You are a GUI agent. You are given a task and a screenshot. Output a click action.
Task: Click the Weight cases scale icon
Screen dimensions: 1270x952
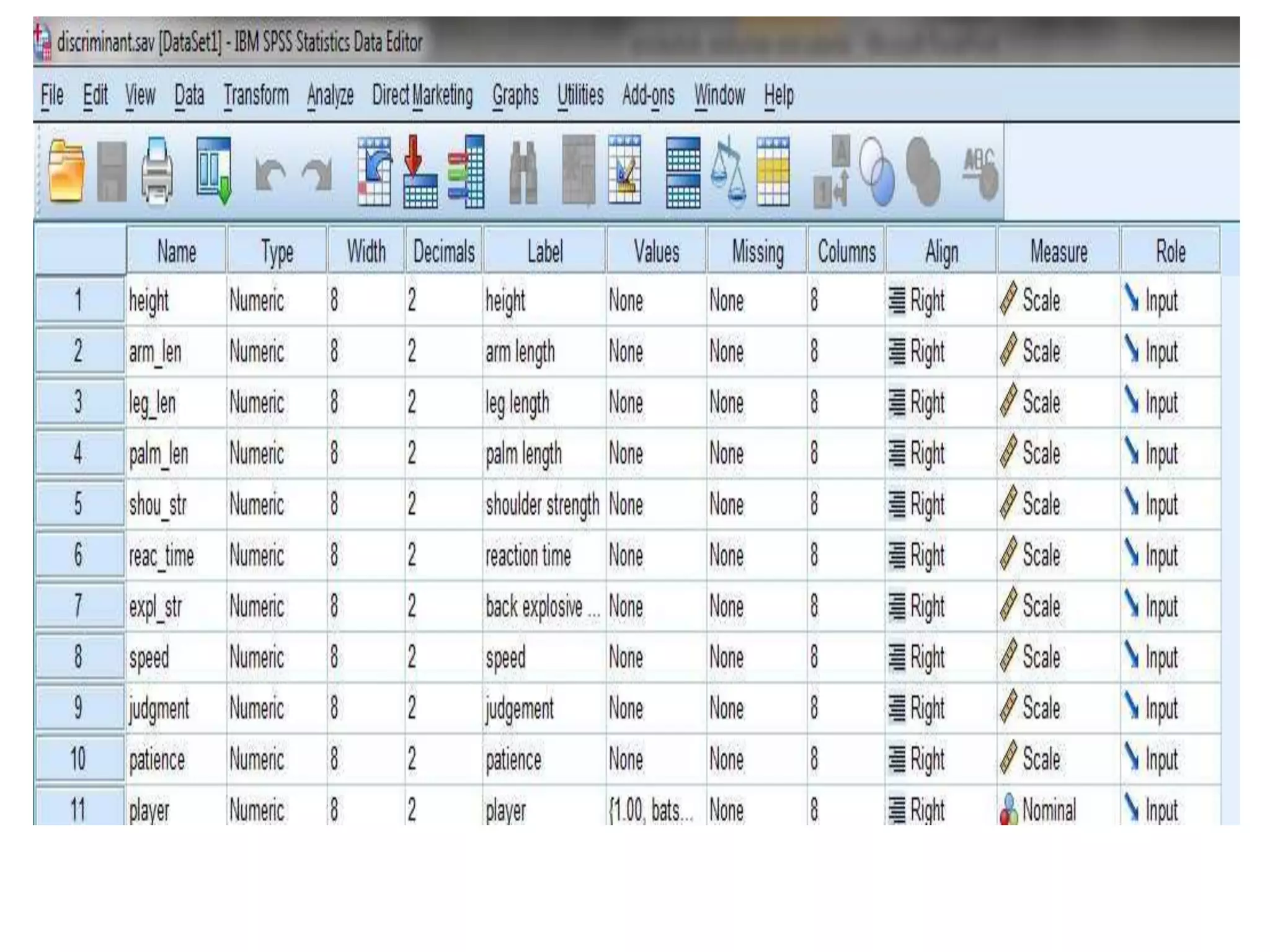pos(729,172)
